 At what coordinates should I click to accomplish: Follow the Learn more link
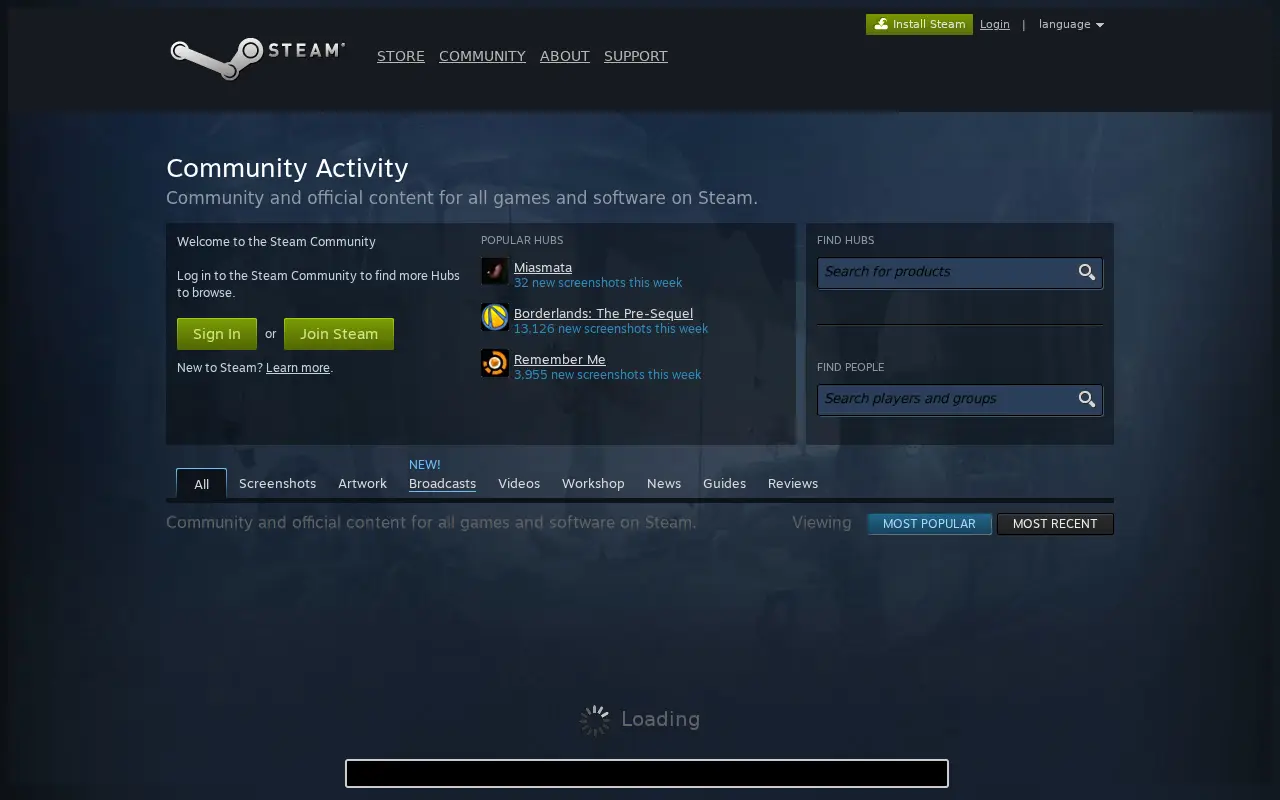[x=298, y=368]
